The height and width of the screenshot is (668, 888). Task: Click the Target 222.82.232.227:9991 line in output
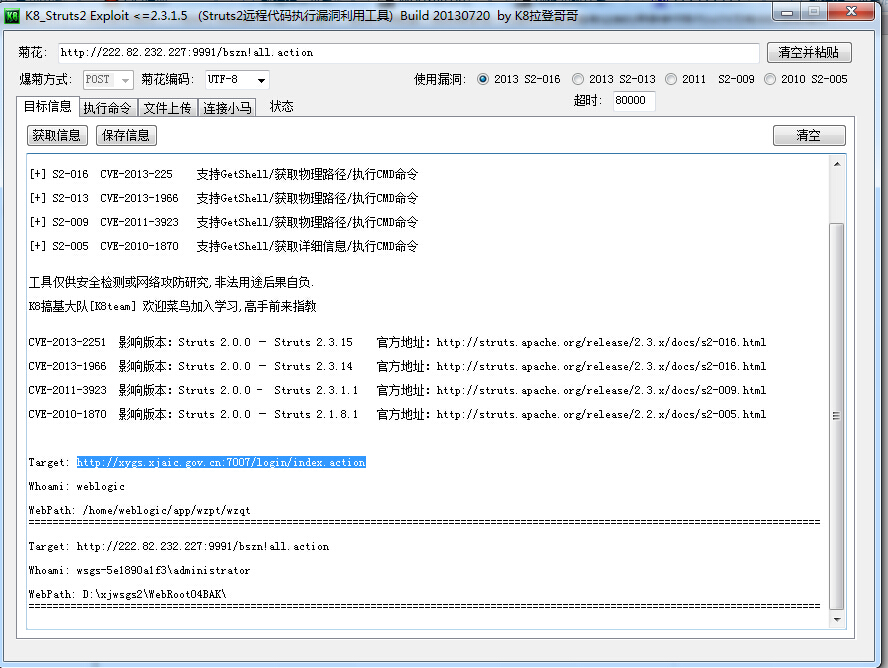tap(179, 546)
